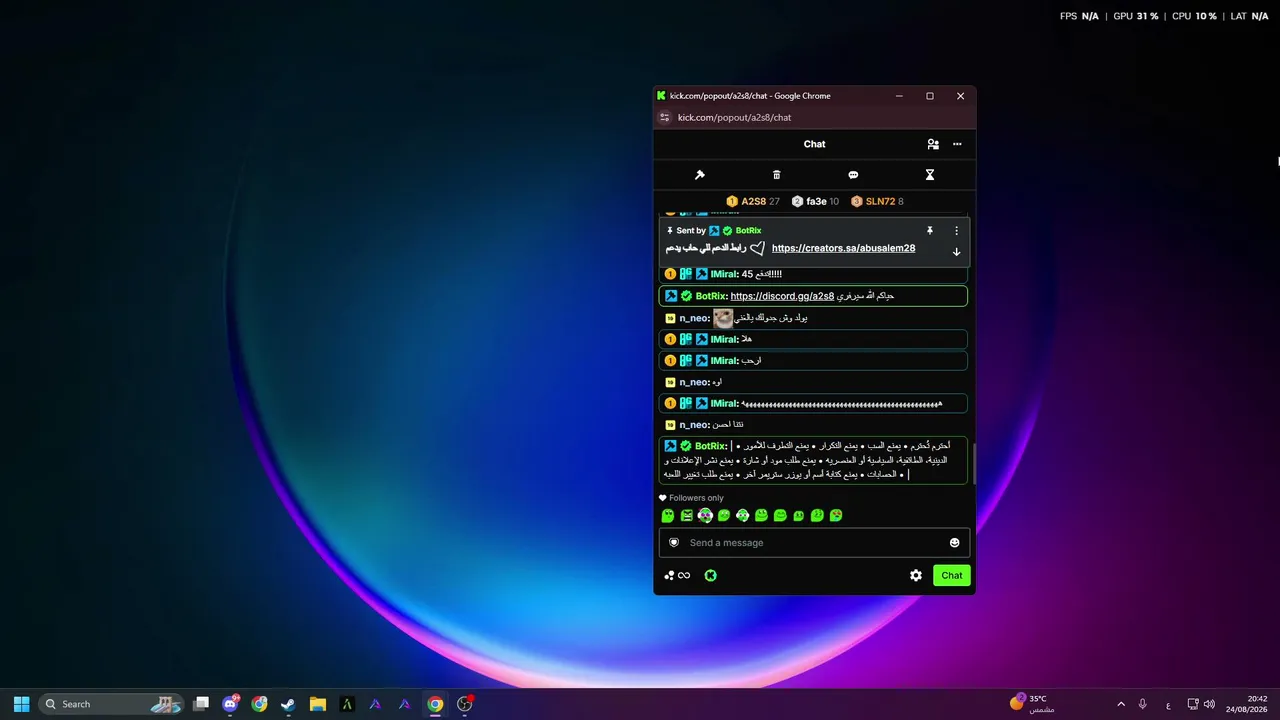Open Task View from the taskbar

(x=201, y=704)
